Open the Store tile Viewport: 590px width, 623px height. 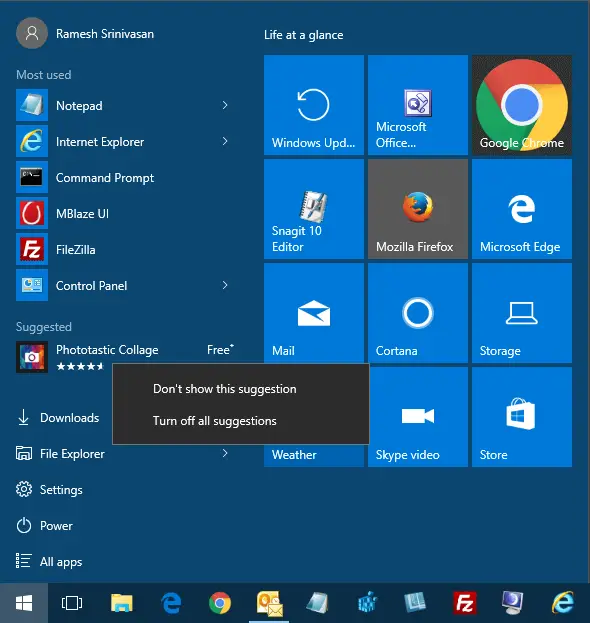[522, 417]
